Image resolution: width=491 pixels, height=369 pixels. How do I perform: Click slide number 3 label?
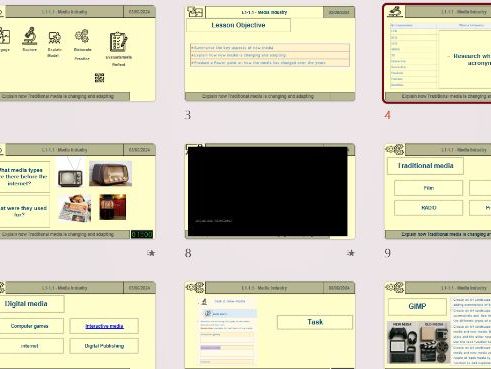188,115
